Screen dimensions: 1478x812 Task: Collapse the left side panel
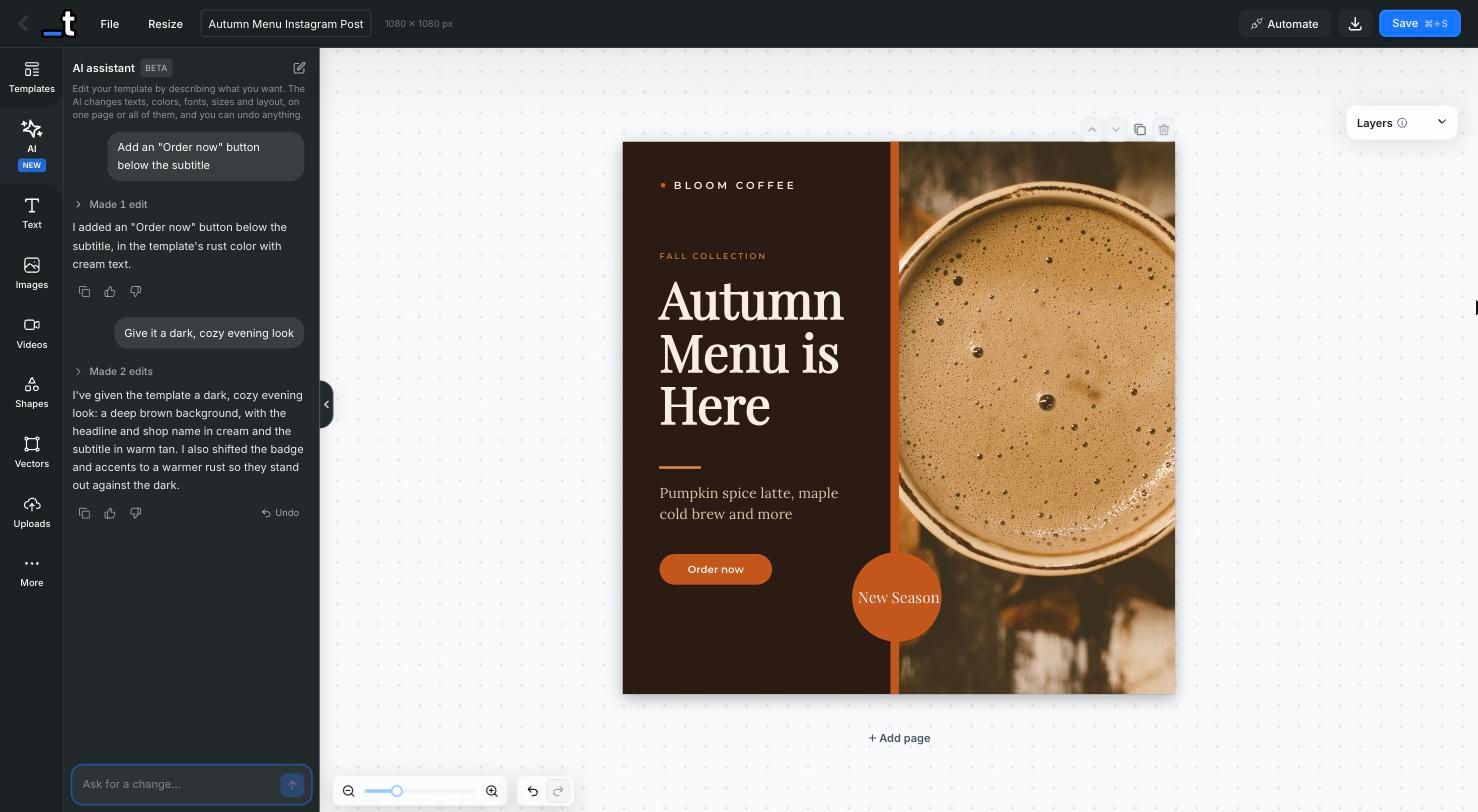(326, 404)
